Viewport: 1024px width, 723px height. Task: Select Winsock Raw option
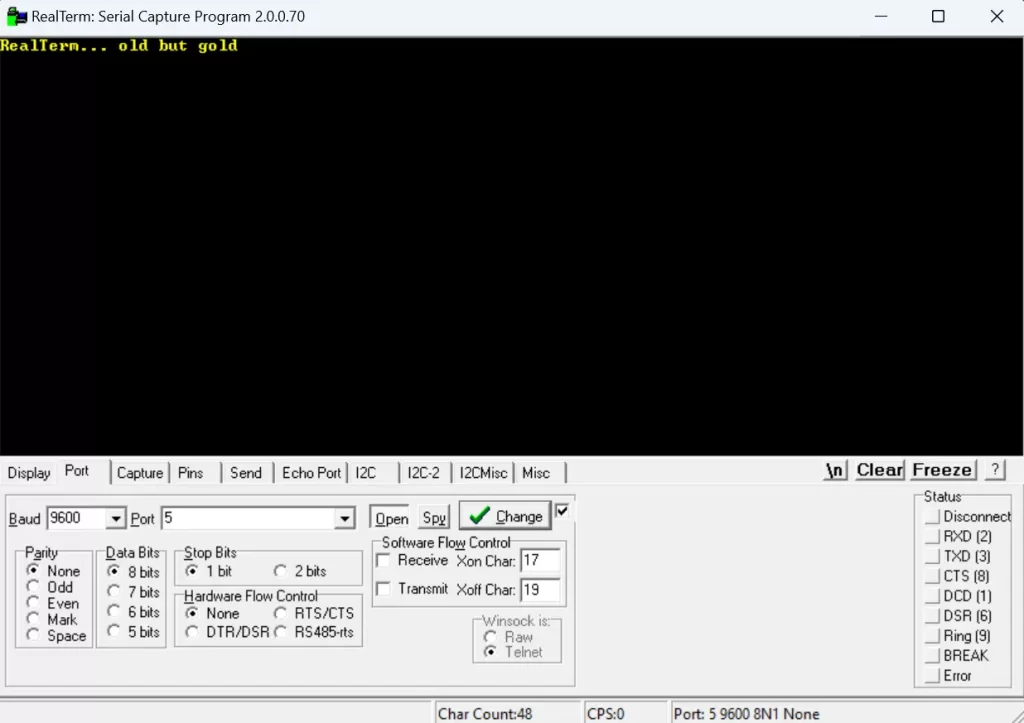click(x=509, y=637)
